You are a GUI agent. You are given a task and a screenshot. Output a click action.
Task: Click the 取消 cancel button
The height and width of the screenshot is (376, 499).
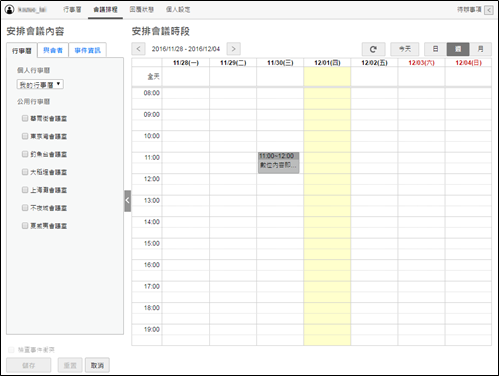point(97,365)
